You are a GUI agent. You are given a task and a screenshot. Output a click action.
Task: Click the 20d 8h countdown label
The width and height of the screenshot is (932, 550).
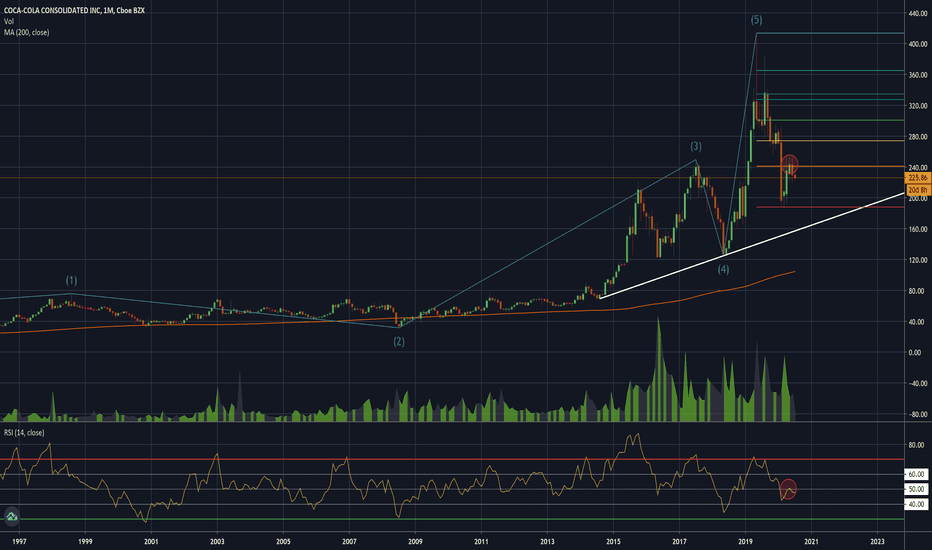coord(918,190)
